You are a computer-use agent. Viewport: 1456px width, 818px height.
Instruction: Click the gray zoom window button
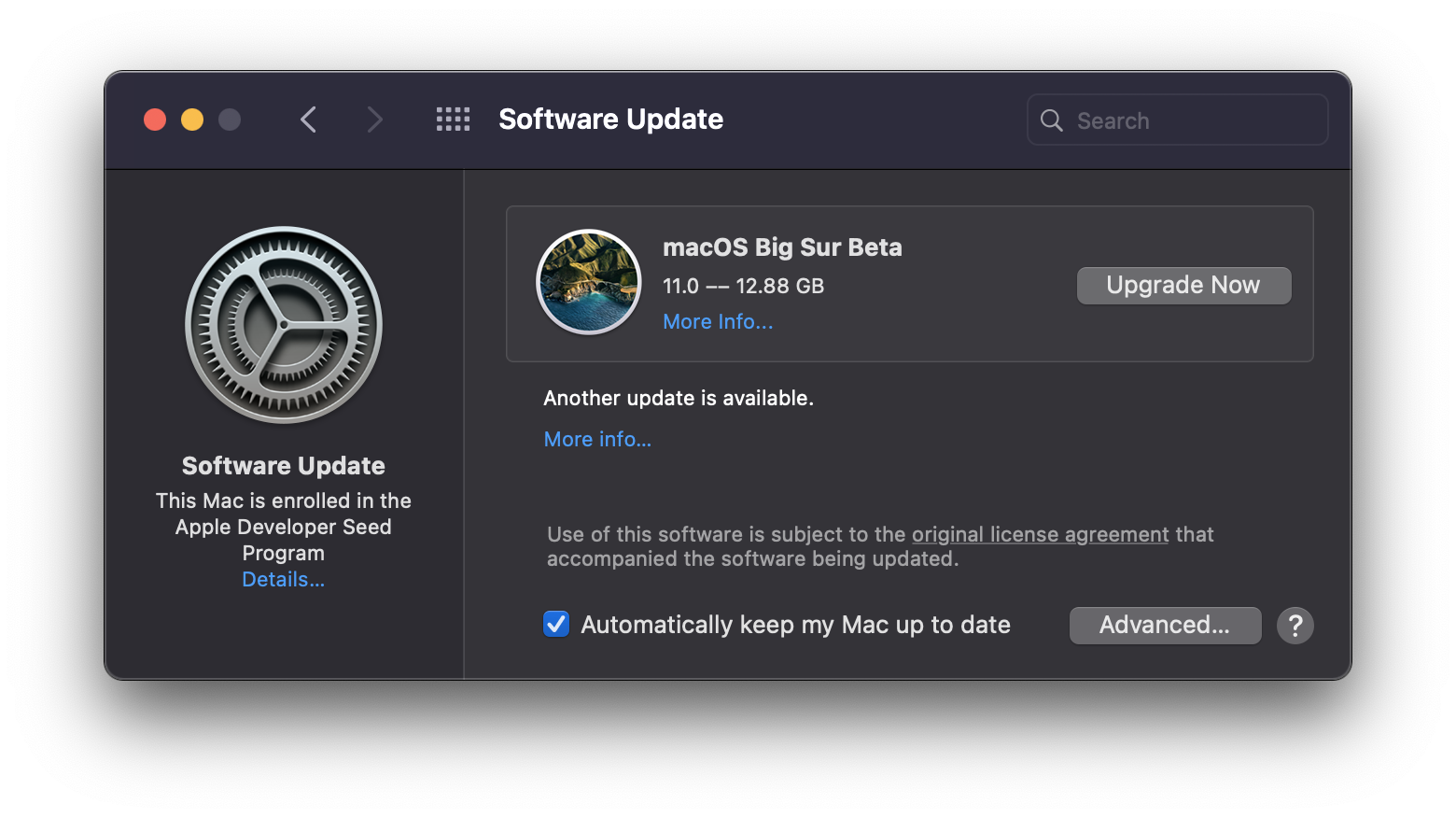(230, 120)
